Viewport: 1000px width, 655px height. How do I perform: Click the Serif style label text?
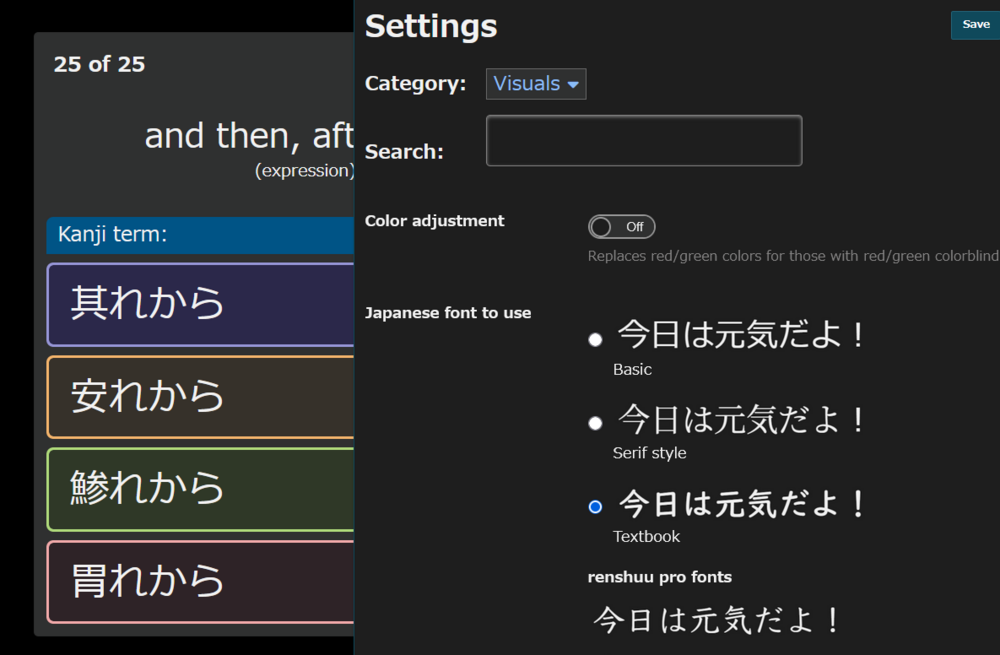pos(649,453)
